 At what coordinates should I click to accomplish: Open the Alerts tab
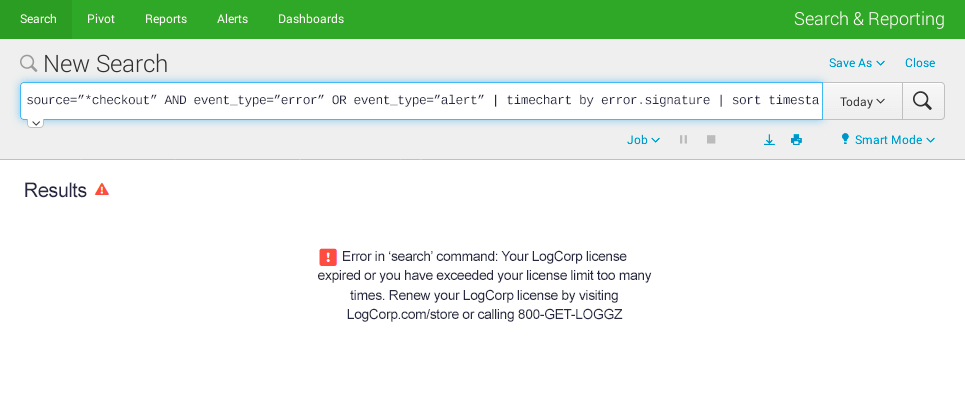click(233, 19)
